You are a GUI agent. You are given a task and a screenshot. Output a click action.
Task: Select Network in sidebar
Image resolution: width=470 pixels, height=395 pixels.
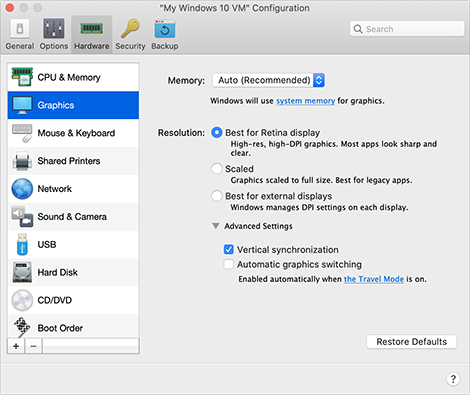73,189
